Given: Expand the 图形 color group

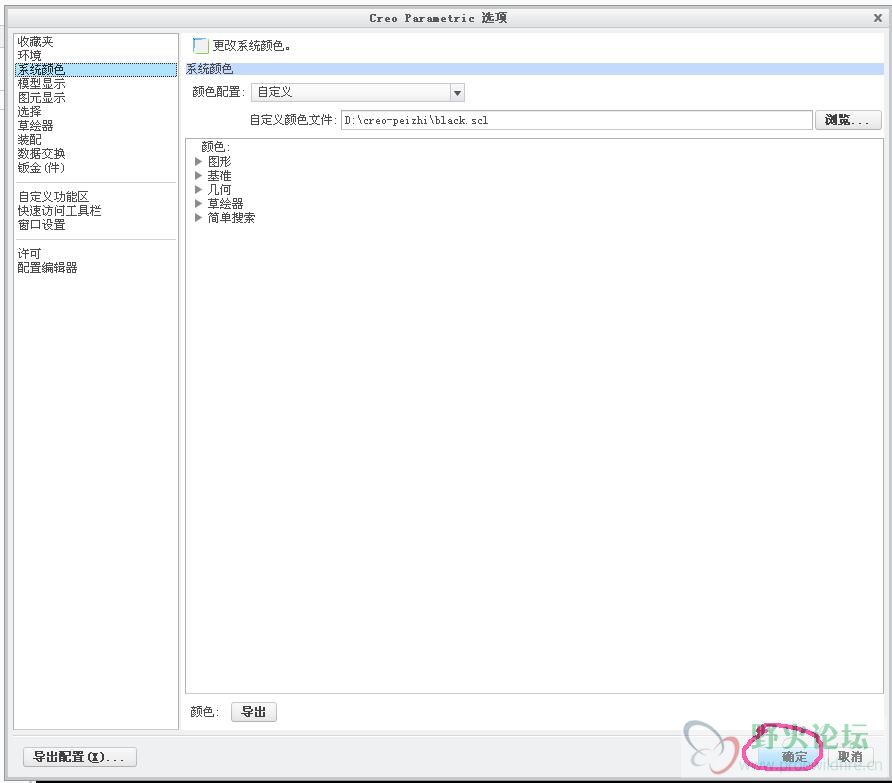Looking at the screenshot, I should tap(199, 162).
